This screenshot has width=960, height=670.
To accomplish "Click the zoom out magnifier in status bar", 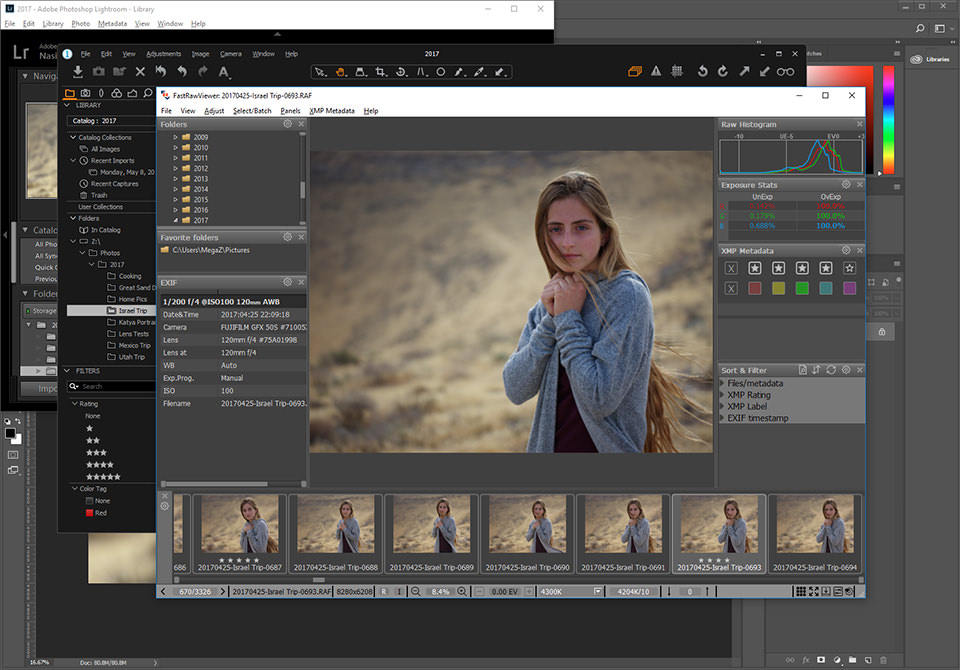I will pos(416,592).
